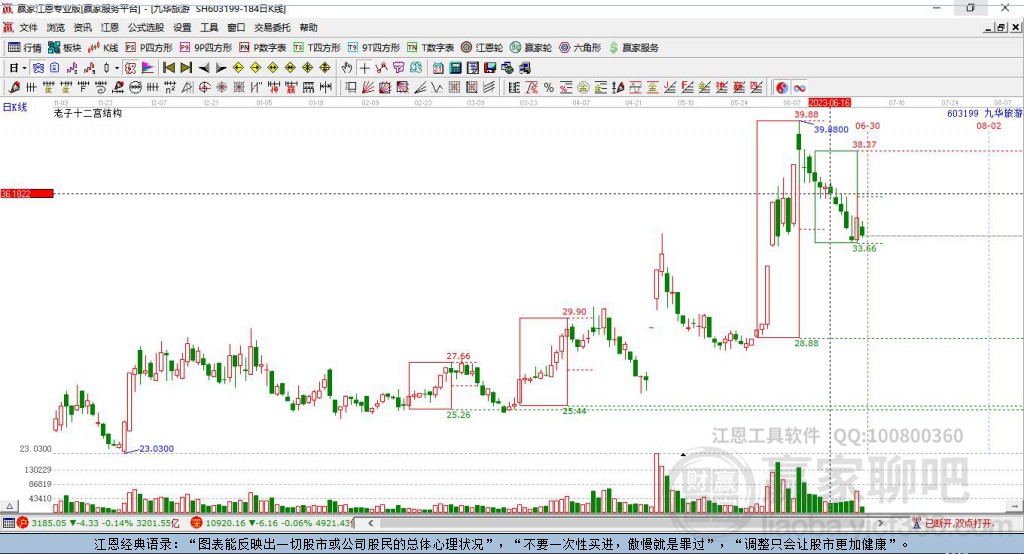Open the T数字表 tool

pos(430,48)
